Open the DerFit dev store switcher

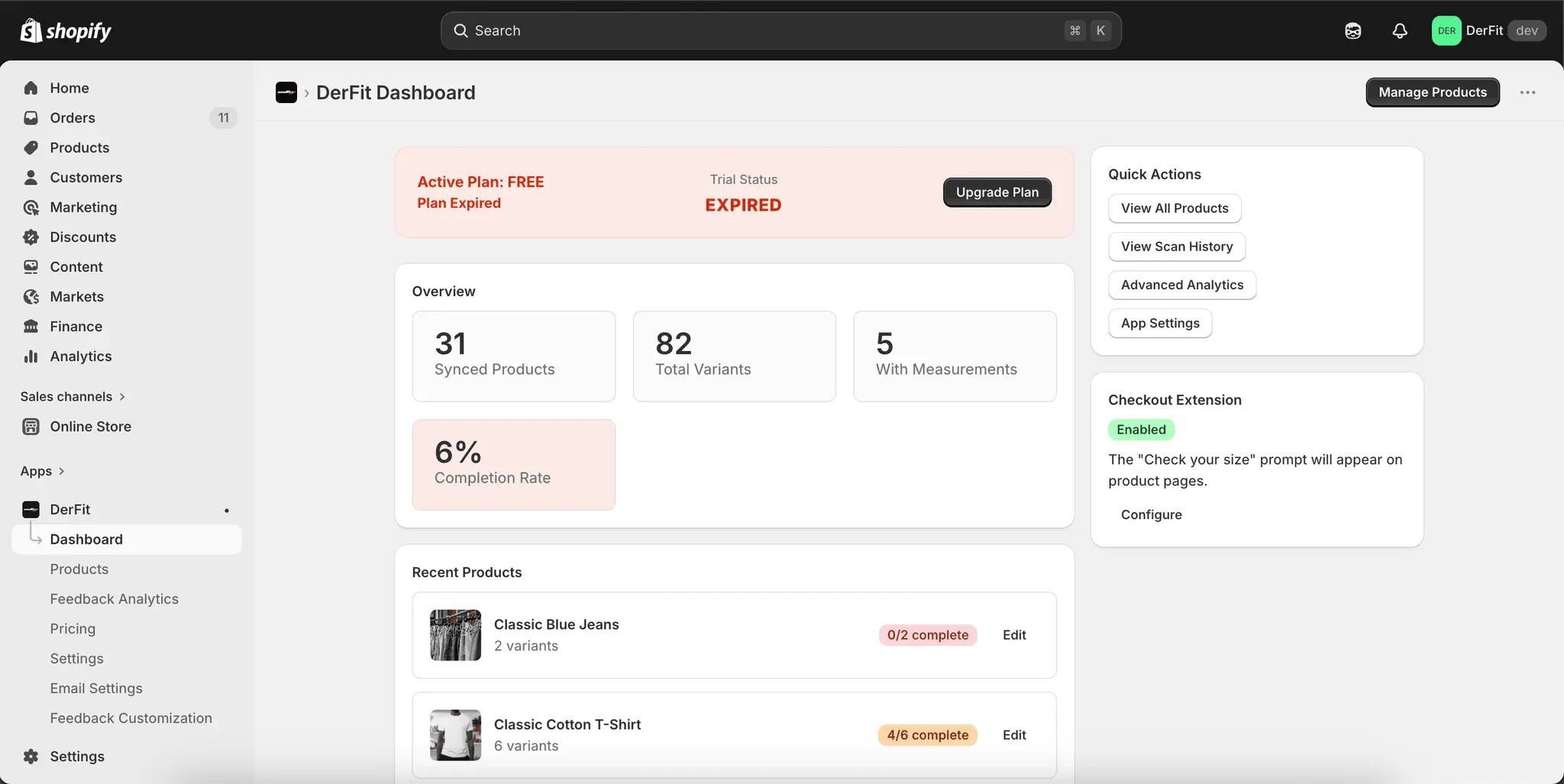point(1489,31)
